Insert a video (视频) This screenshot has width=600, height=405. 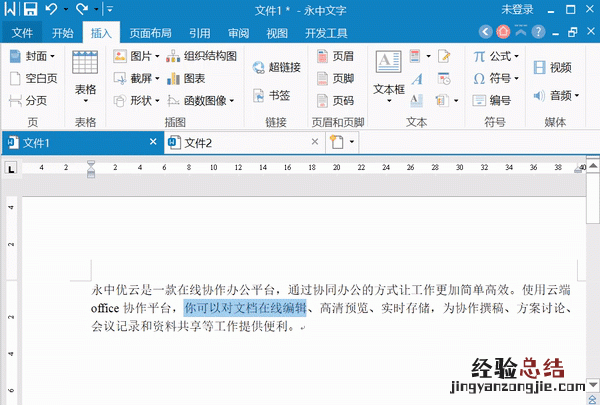(x=551, y=67)
